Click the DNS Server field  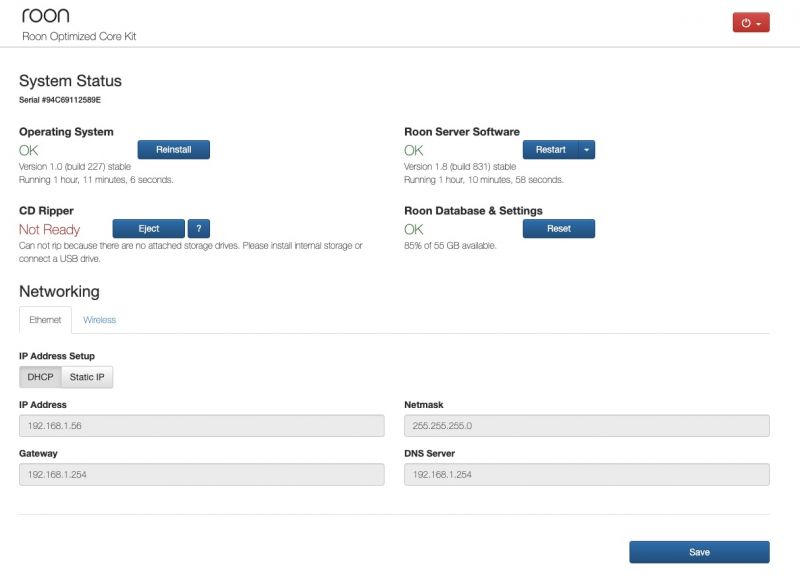[x=587, y=474]
